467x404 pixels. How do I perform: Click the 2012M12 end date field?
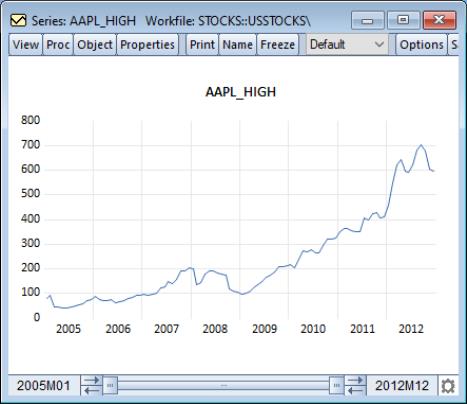click(402, 386)
